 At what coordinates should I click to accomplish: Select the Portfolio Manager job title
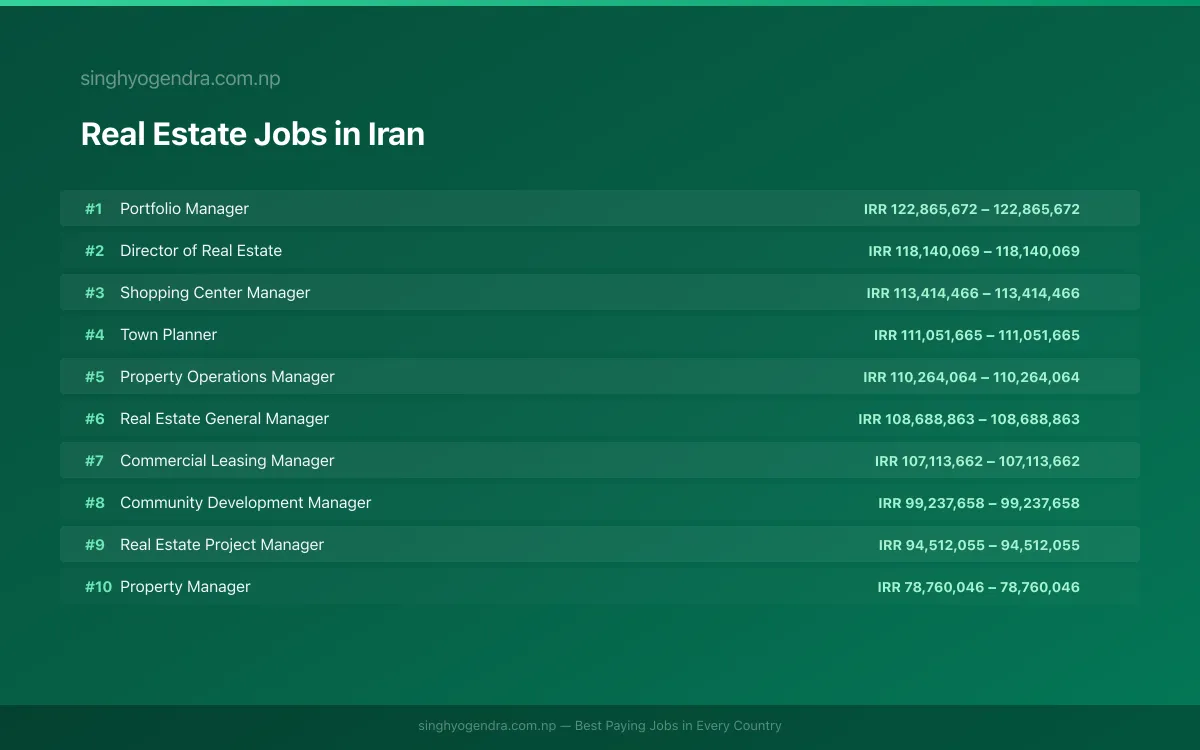tap(184, 209)
